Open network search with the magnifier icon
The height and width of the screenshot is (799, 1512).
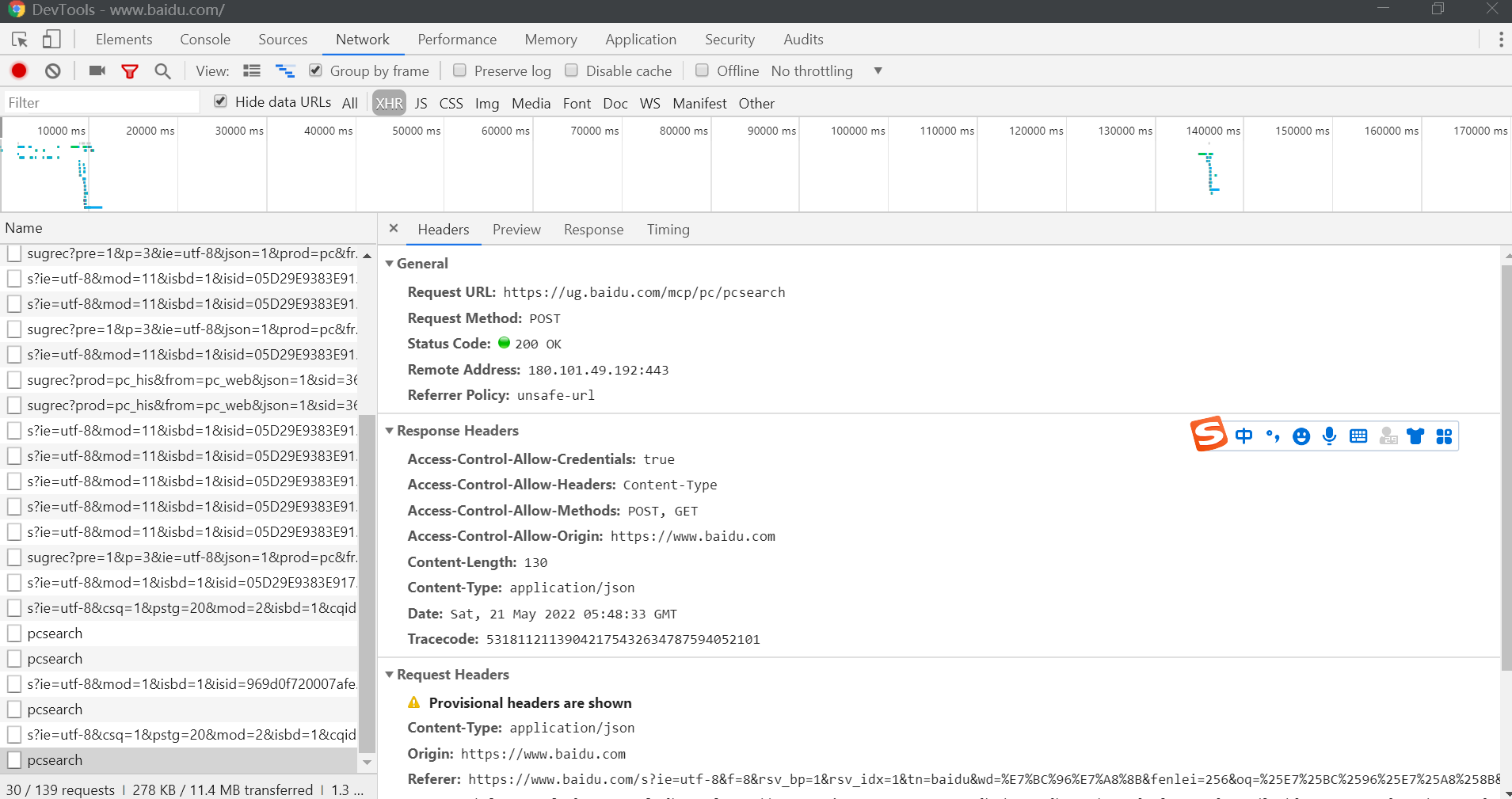[162, 71]
